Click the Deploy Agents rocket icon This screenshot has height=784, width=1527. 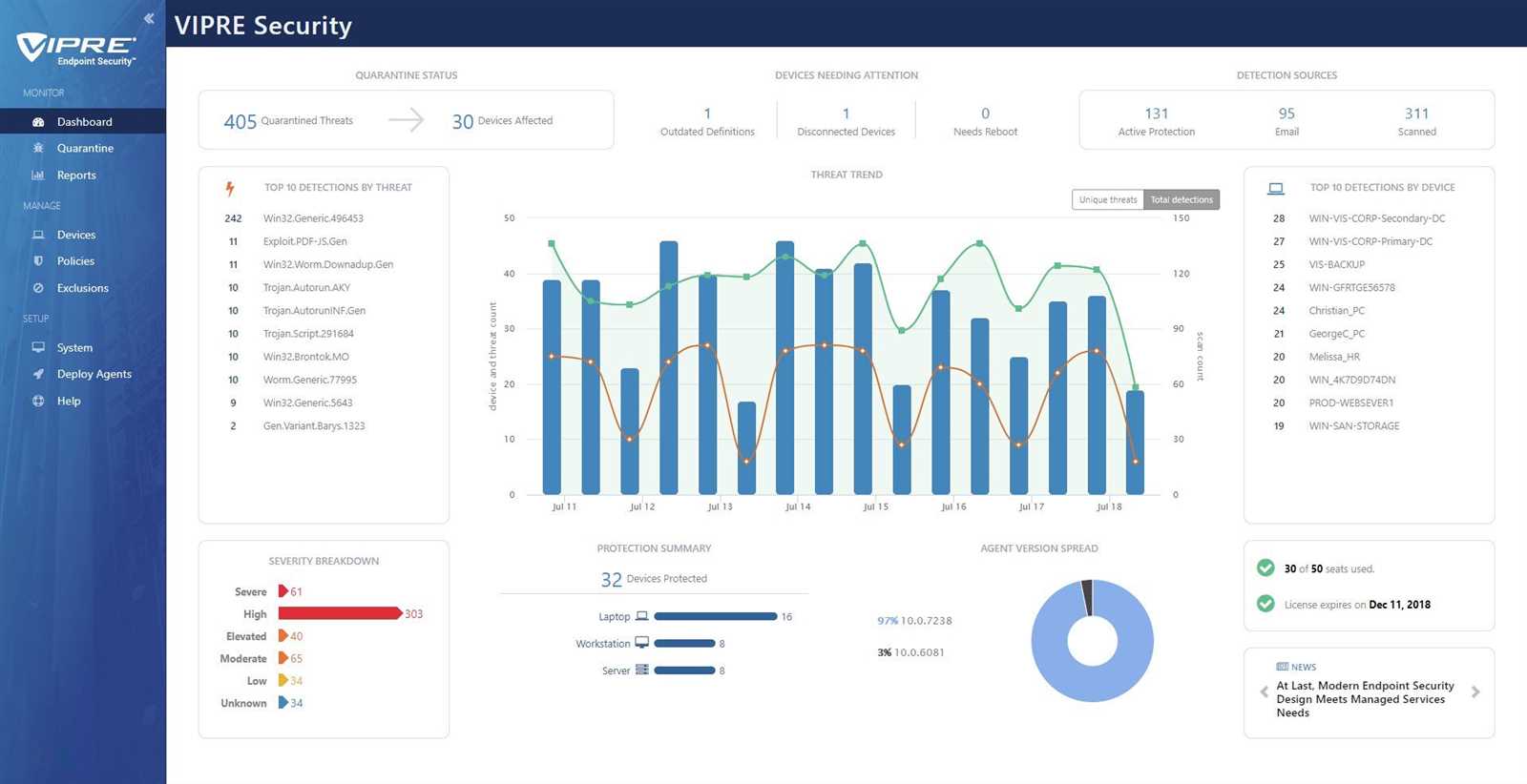pos(38,374)
